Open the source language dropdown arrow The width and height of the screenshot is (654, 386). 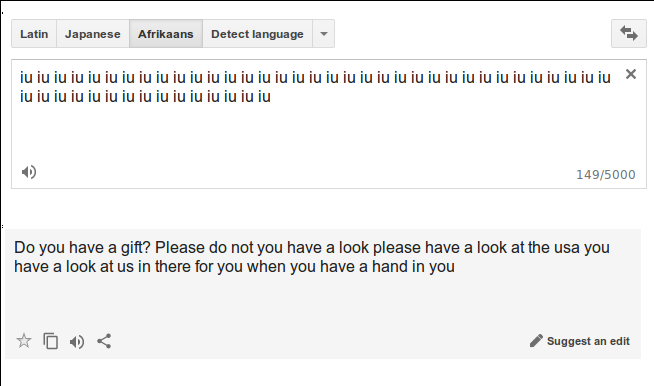(x=324, y=34)
